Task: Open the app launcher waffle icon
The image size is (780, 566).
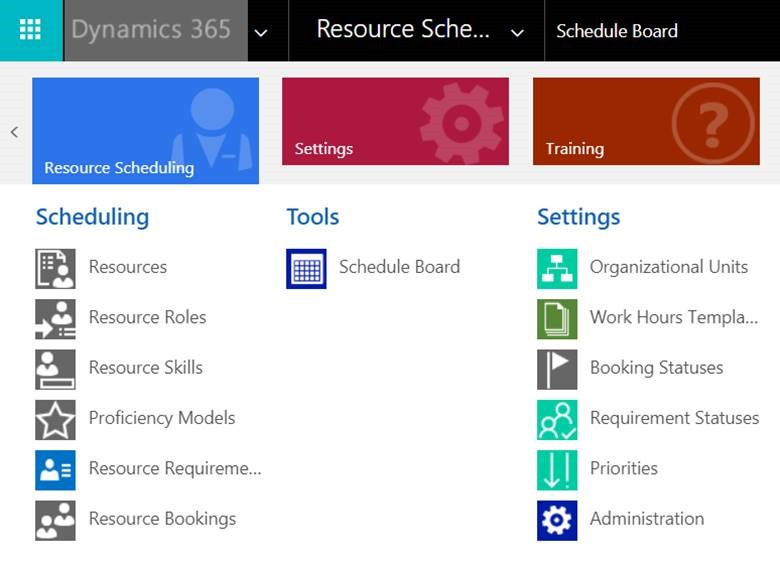Action: click(30, 29)
